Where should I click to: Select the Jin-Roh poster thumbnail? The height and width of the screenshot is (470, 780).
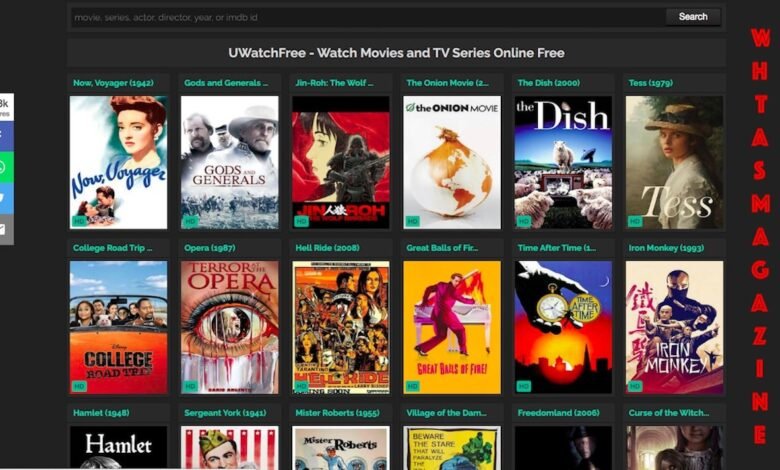pos(341,163)
